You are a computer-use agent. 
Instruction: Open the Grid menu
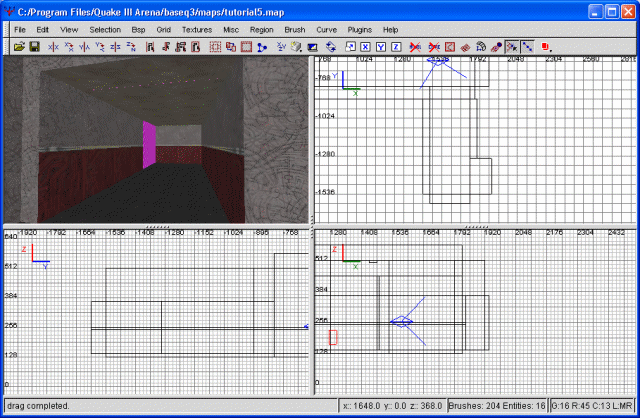coord(163,30)
